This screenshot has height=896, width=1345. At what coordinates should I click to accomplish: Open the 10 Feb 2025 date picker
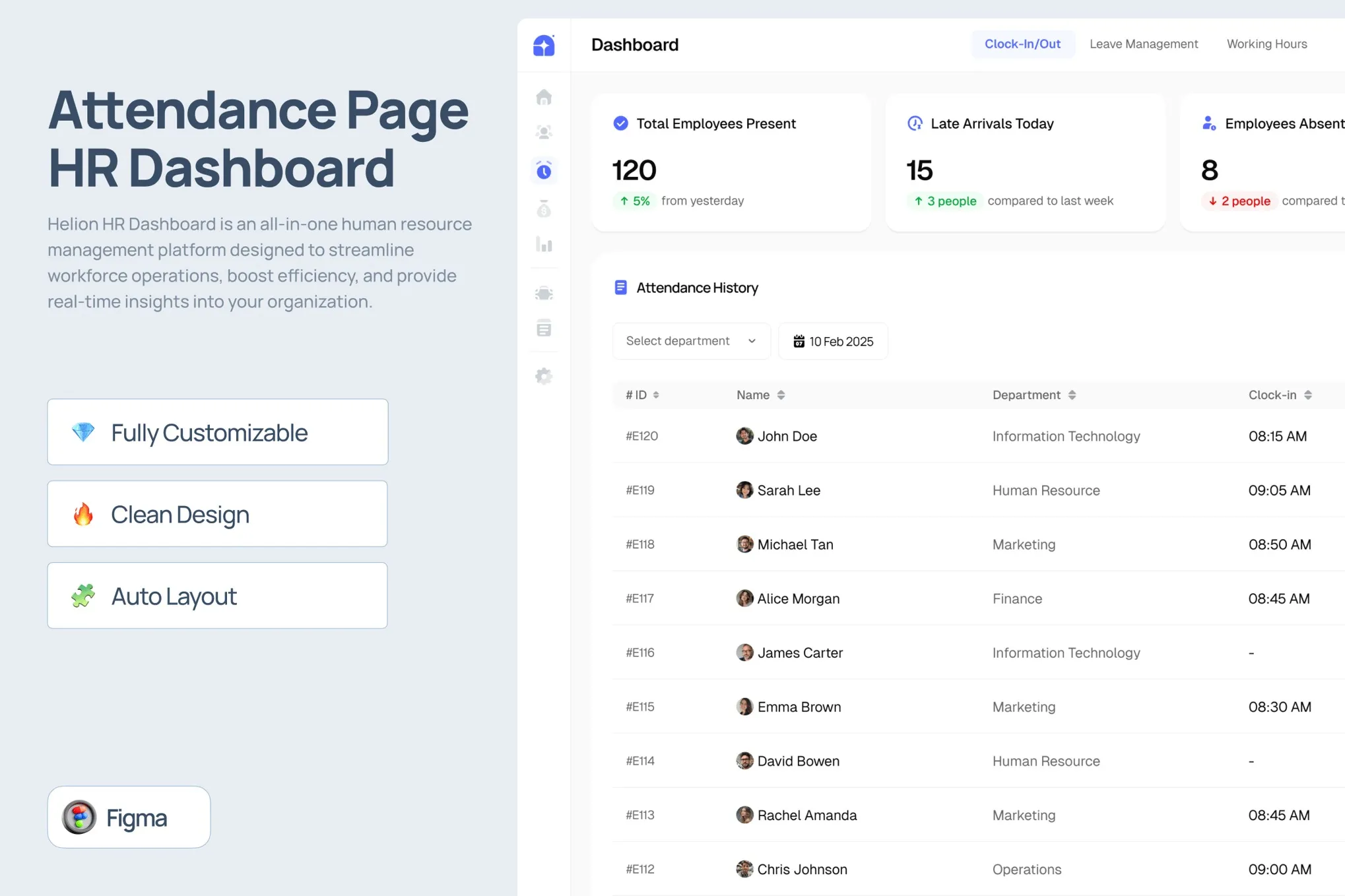[x=833, y=341]
